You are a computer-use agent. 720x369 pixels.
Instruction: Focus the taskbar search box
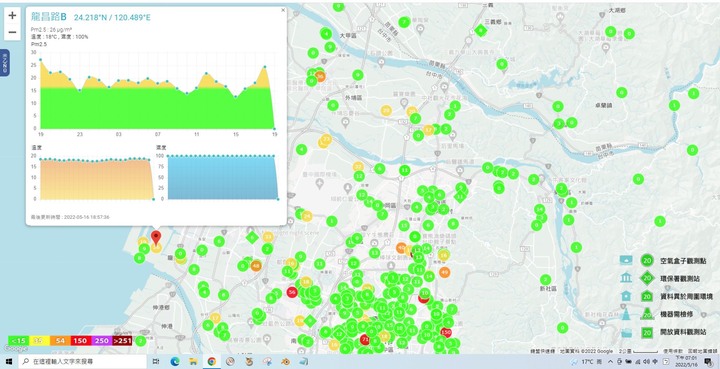click(x=83, y=362)
